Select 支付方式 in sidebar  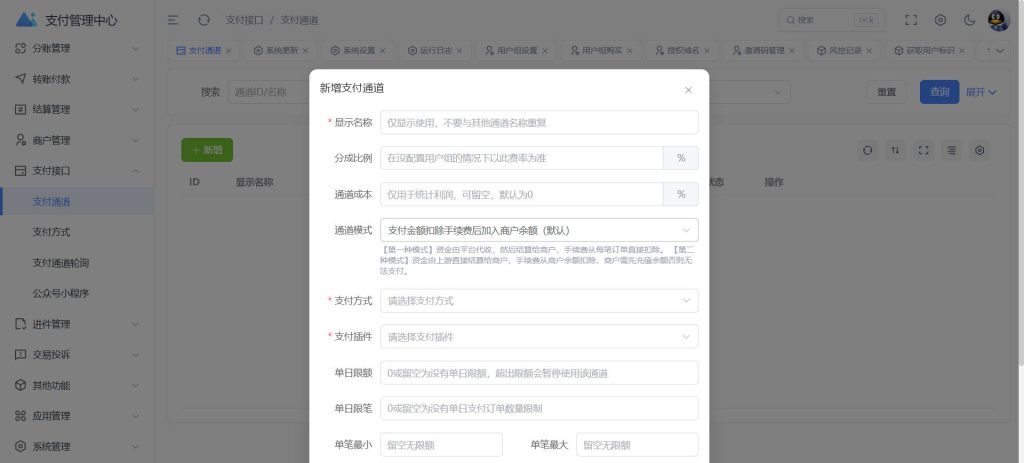[x=77, y=232]
